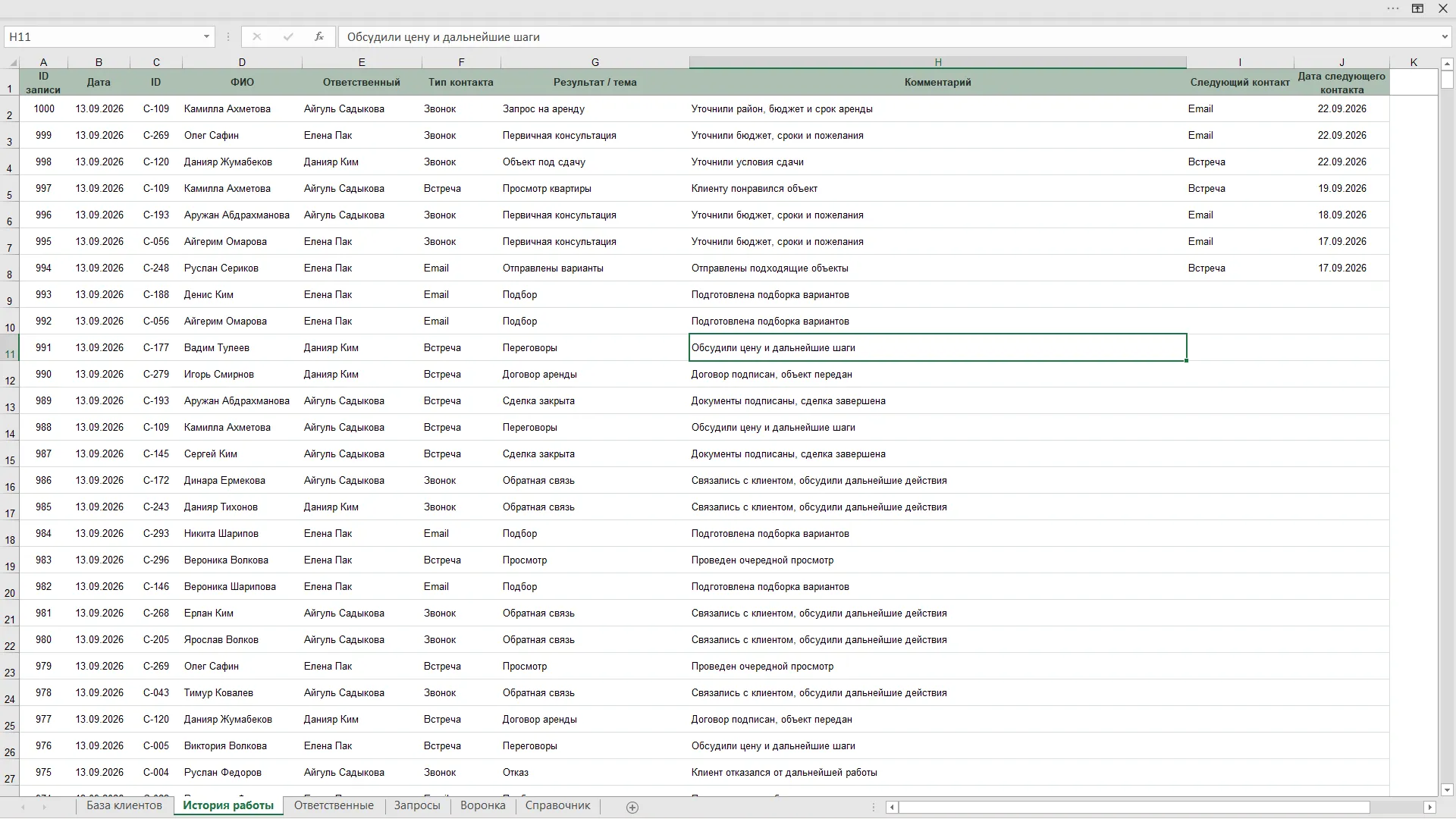Select record ID cell 1000

[x=43, y=108]
